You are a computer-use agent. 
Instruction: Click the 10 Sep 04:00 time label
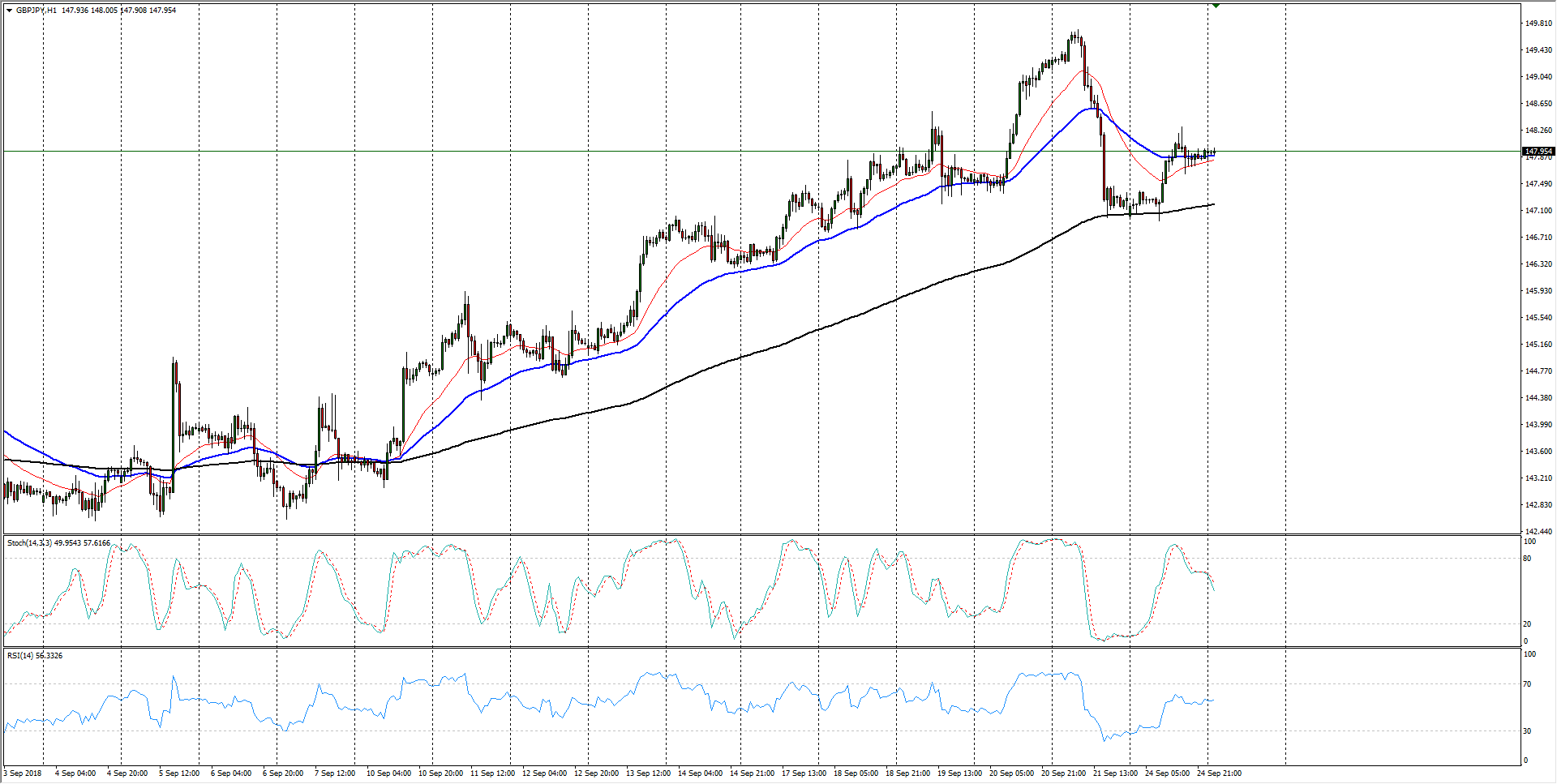point(388,773)
